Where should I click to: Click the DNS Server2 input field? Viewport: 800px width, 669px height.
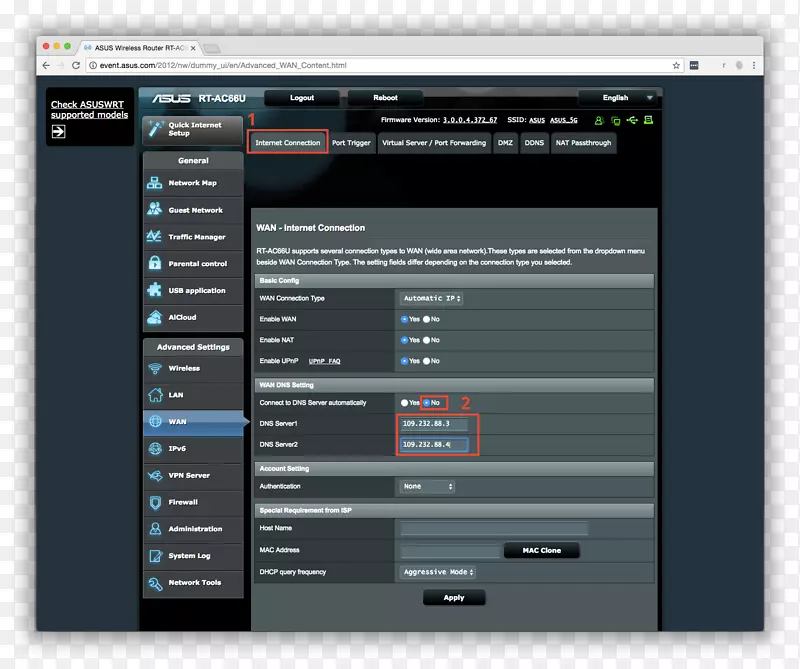pyautogui.click(x=434, y=444)
